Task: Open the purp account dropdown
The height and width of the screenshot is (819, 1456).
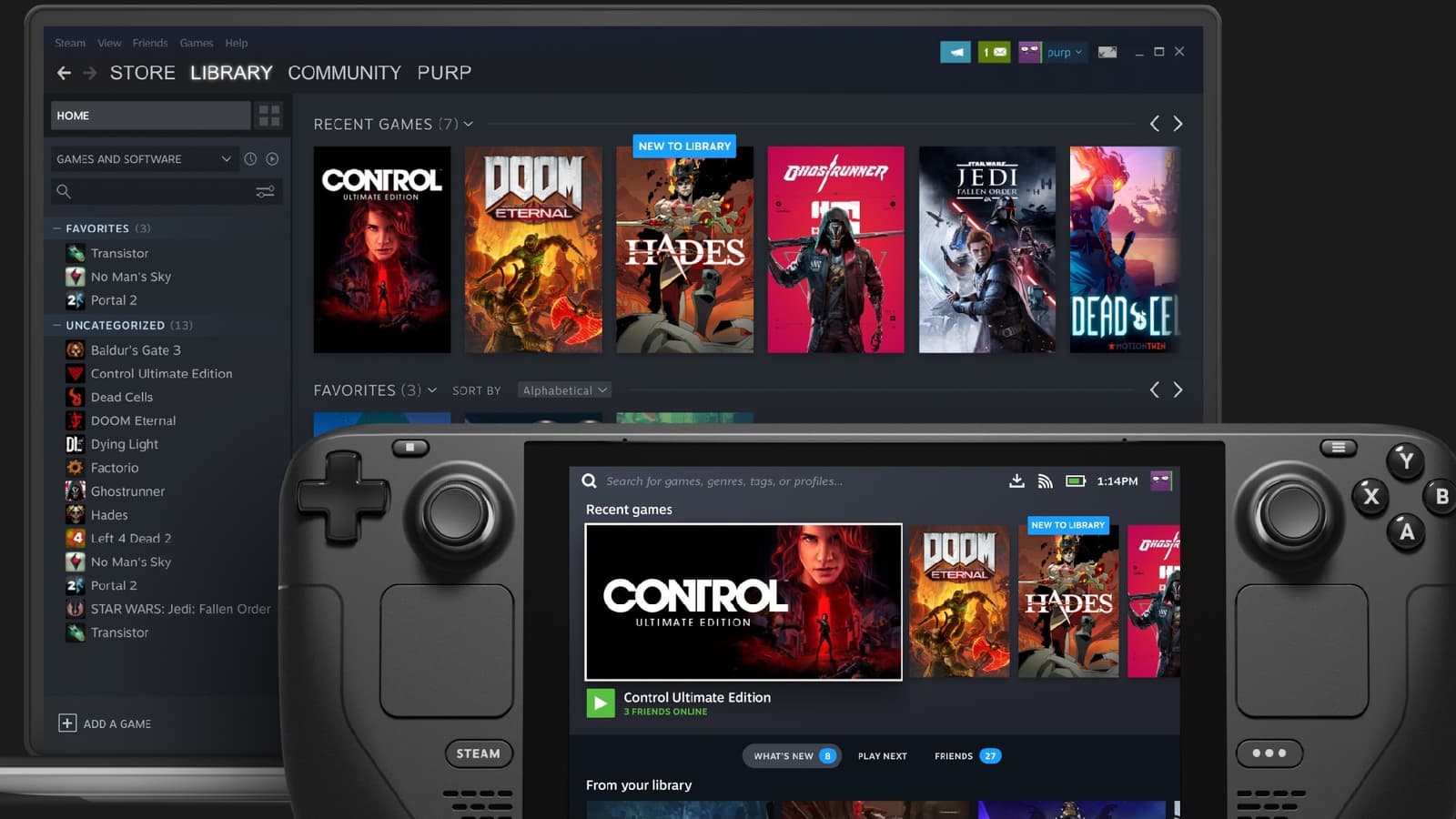Action: [x=1064, y=52]
